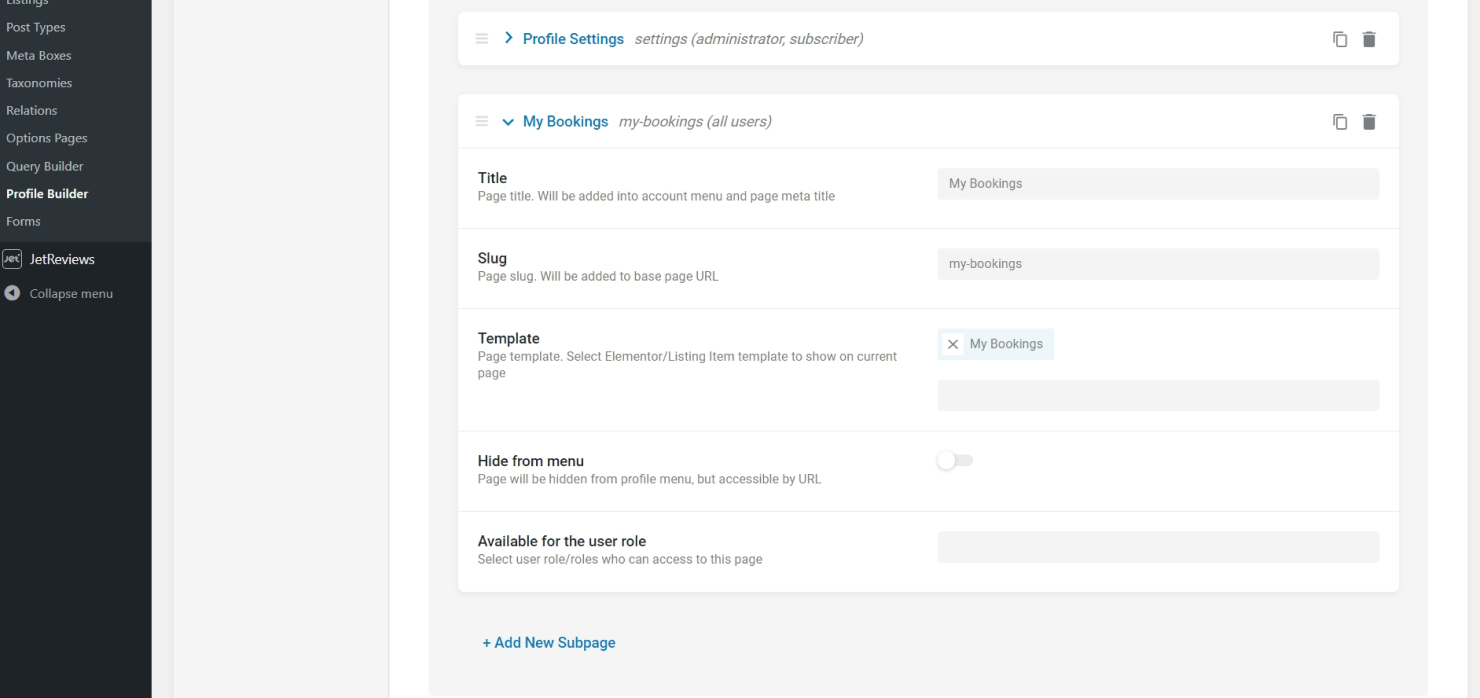
Task: Open the JetReviews menu item
Action: [x=62, y=259]
